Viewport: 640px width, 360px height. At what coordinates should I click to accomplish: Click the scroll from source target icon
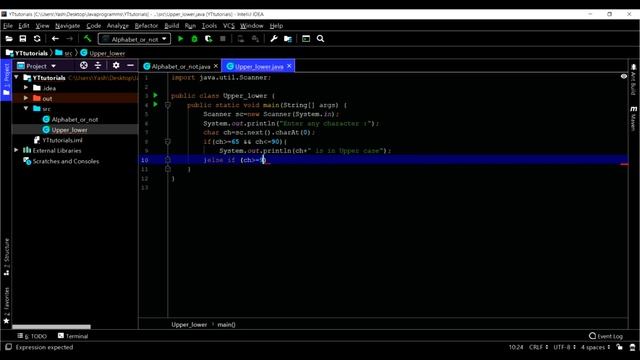tap(84, 65)
